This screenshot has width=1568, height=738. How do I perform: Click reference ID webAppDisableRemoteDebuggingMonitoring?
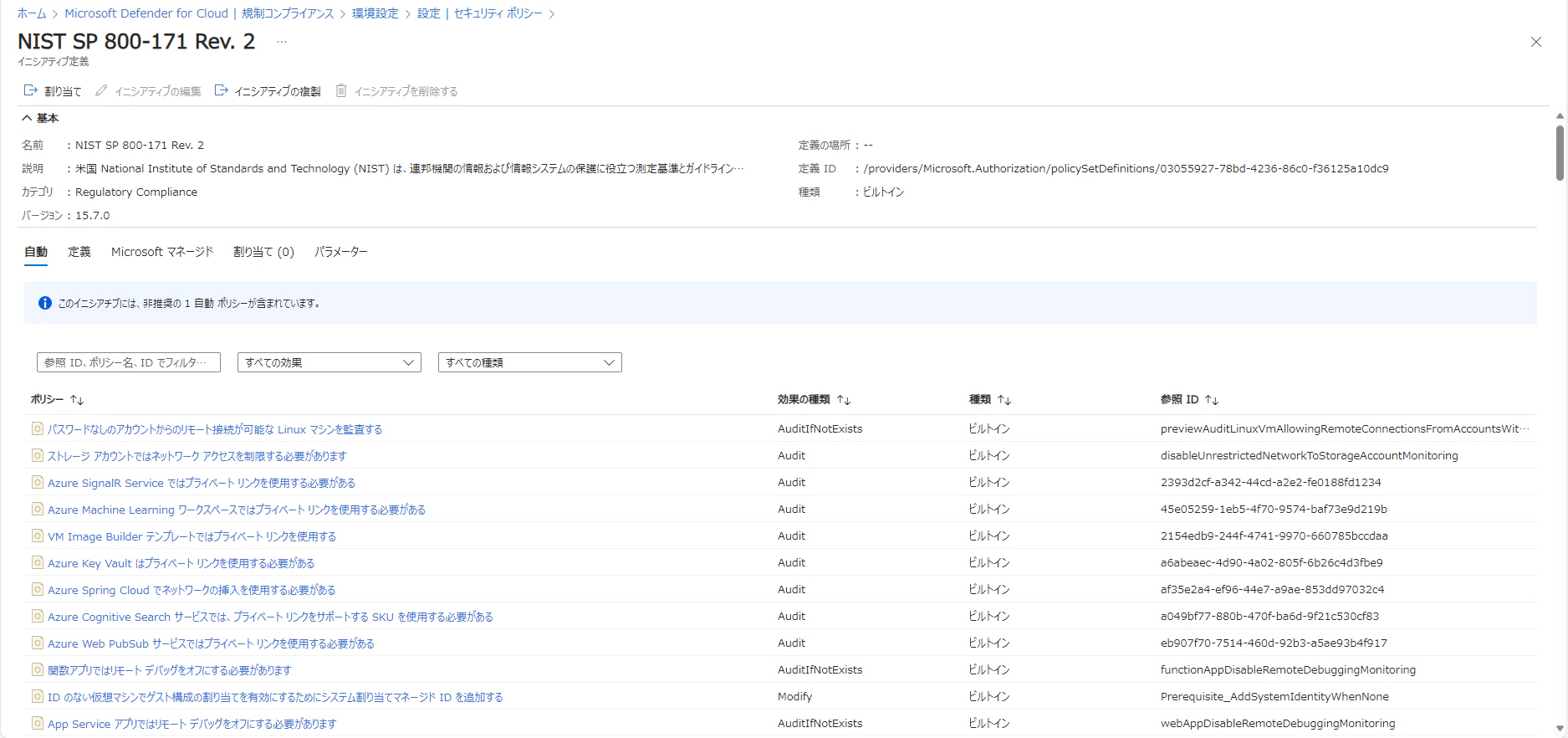[x=1278, y=723]
